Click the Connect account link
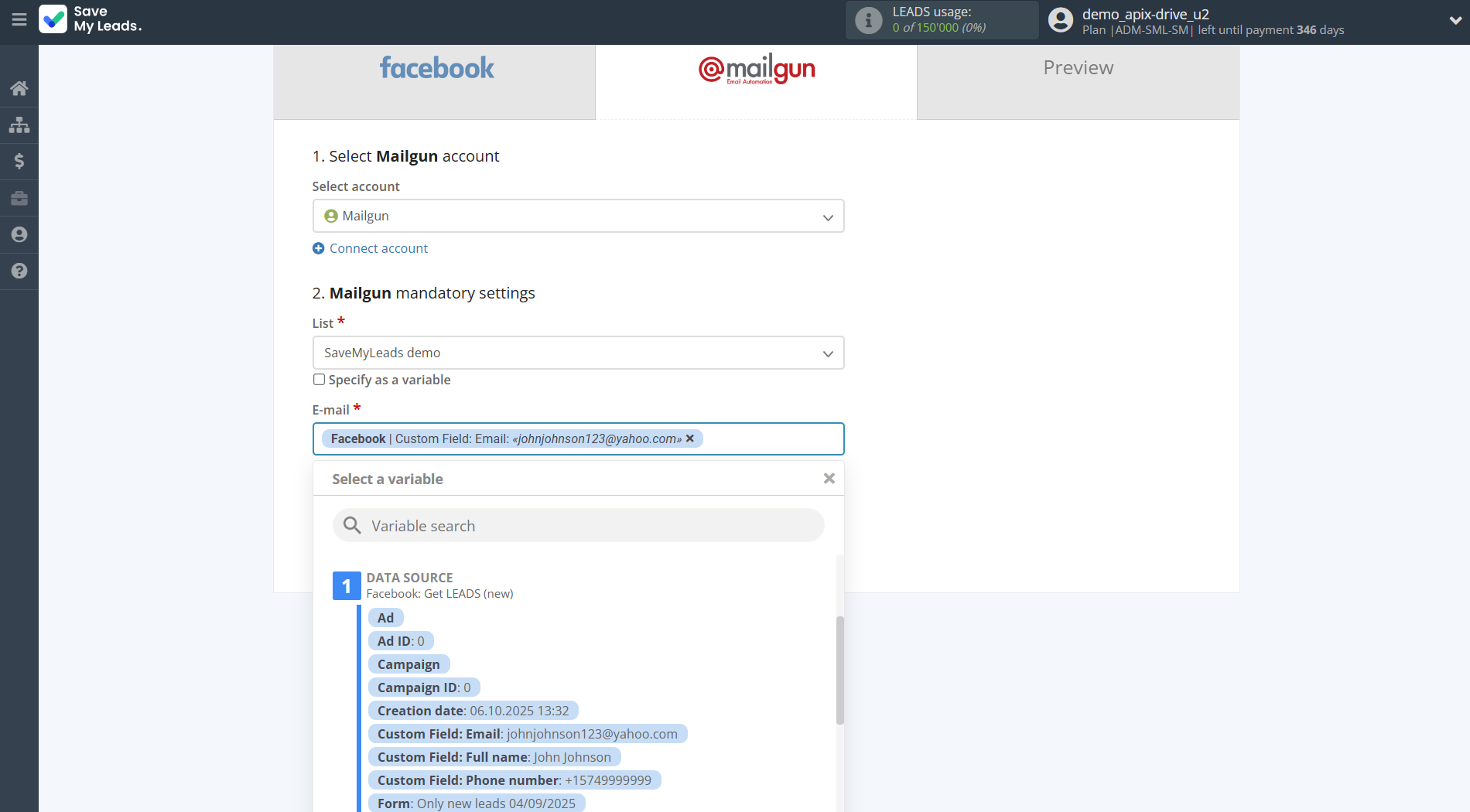Screen dimensions: 1470x812 pos(378,248)
